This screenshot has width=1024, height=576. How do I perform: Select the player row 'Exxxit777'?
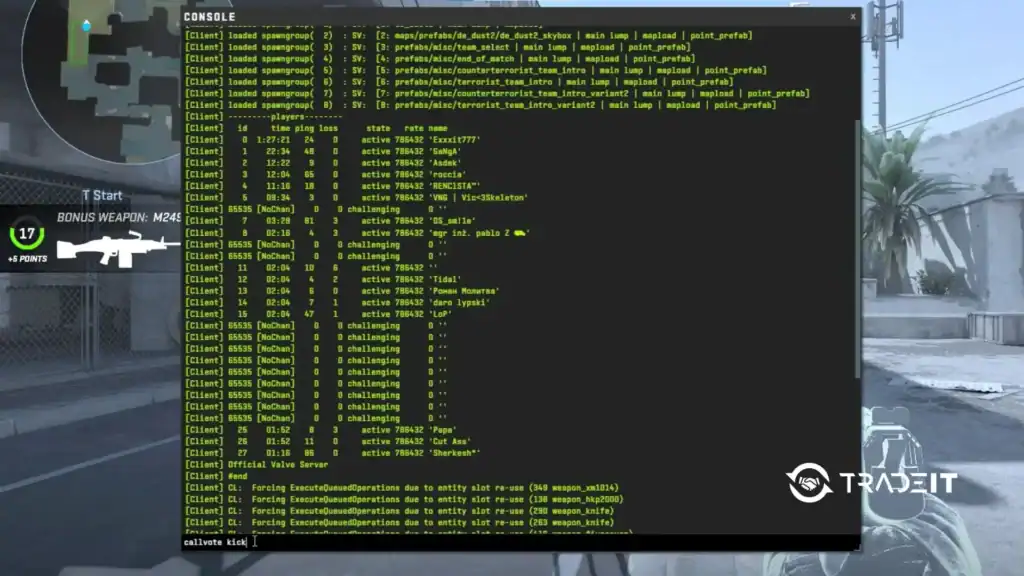pos(332,140)
